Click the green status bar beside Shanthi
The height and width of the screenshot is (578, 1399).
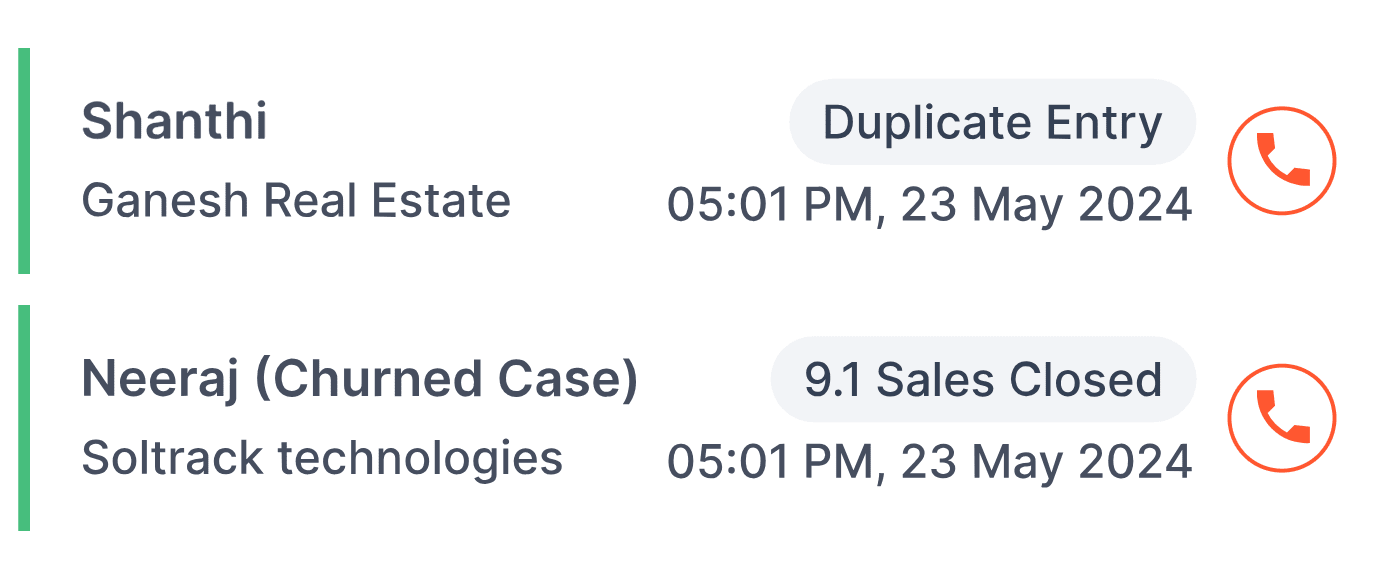click(x=24, y=161)
